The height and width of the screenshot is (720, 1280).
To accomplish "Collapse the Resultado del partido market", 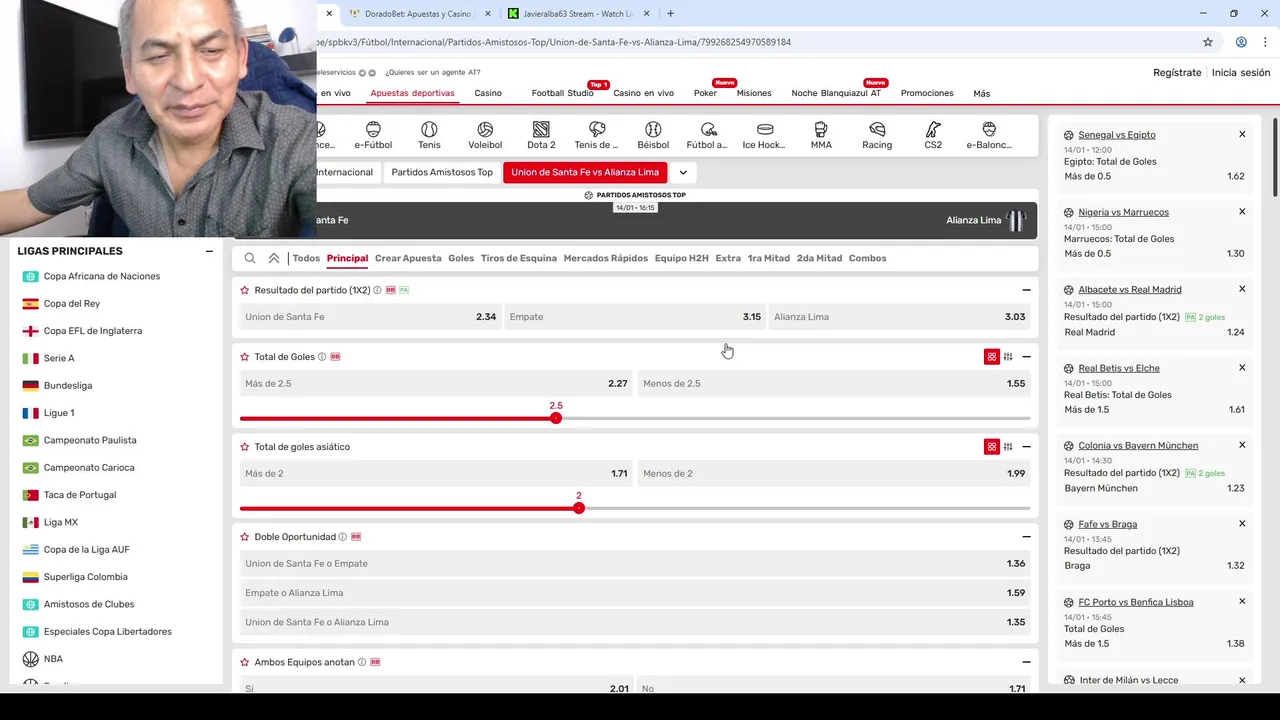I will point(1026,290).
